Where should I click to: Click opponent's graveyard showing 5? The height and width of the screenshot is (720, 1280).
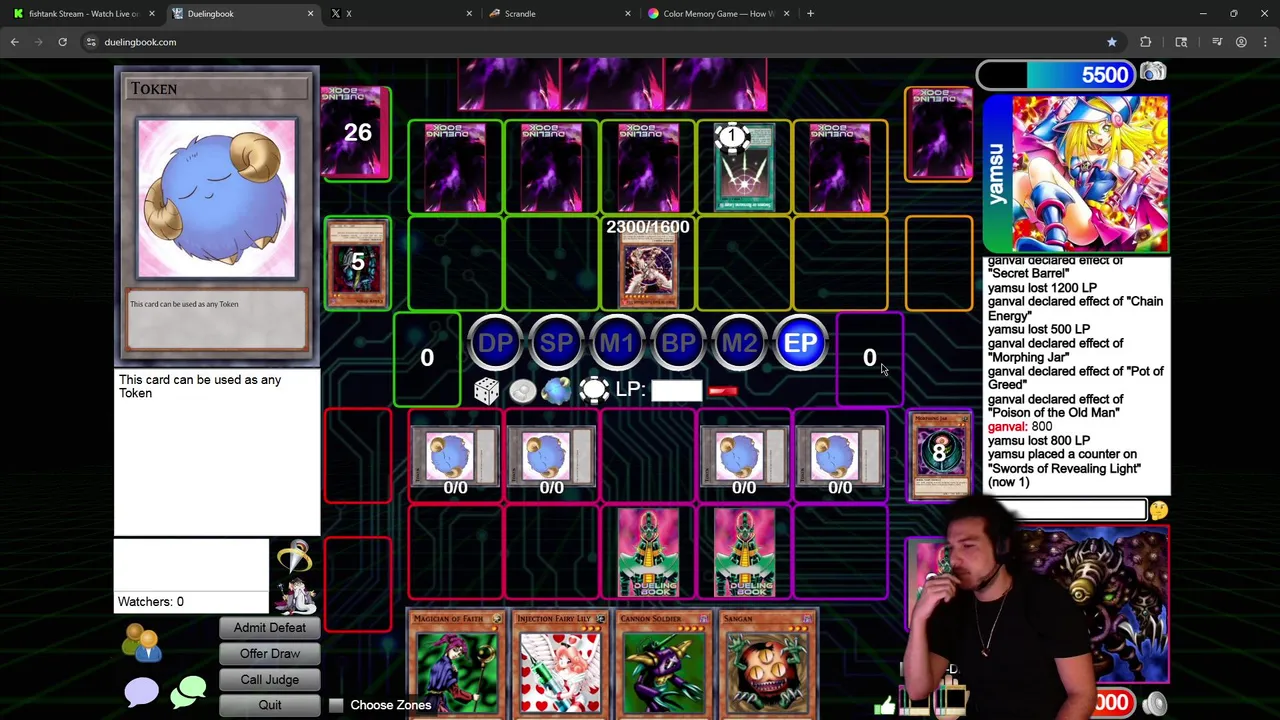357,262
